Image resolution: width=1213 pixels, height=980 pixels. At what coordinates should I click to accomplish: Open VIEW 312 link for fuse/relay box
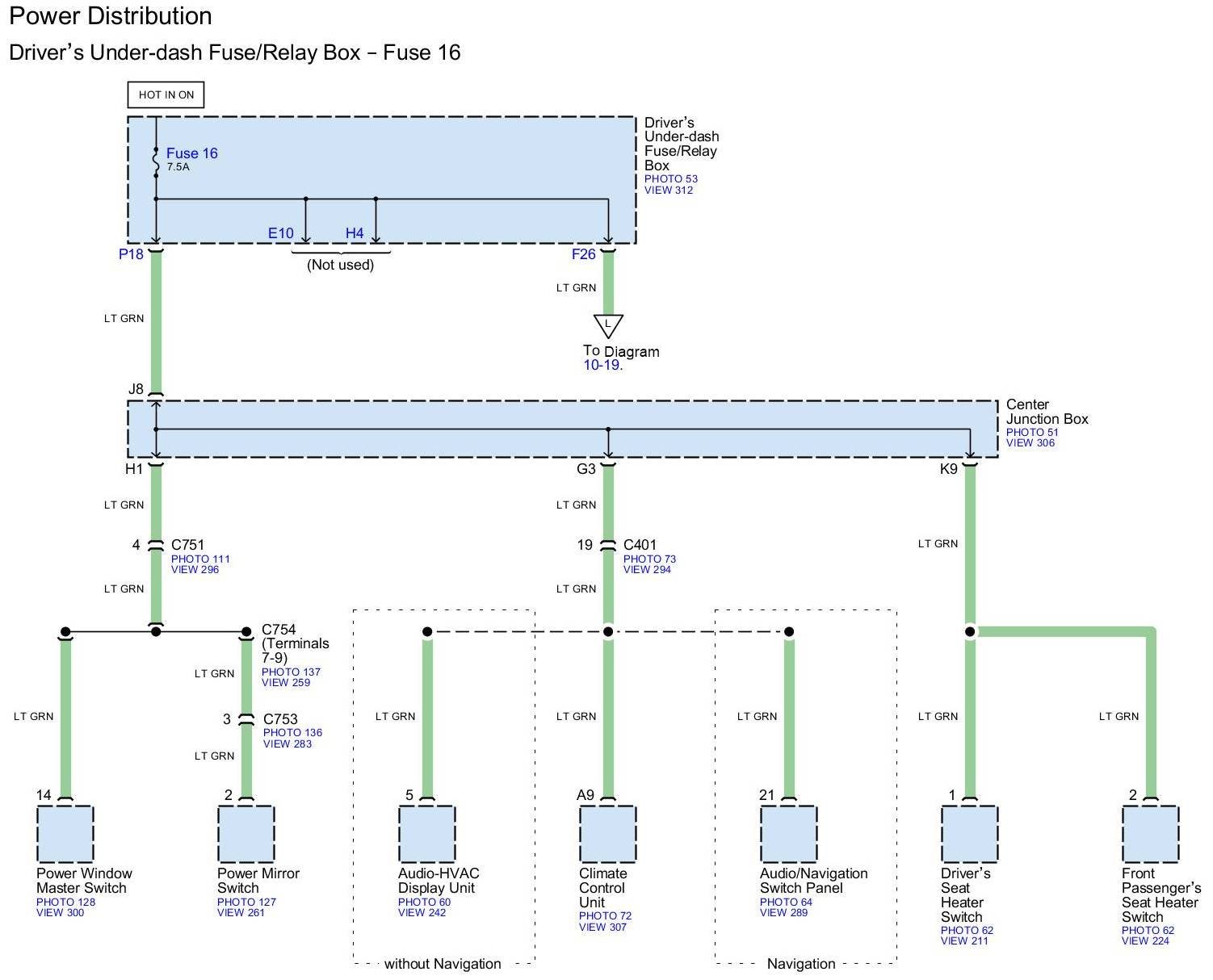668,191
